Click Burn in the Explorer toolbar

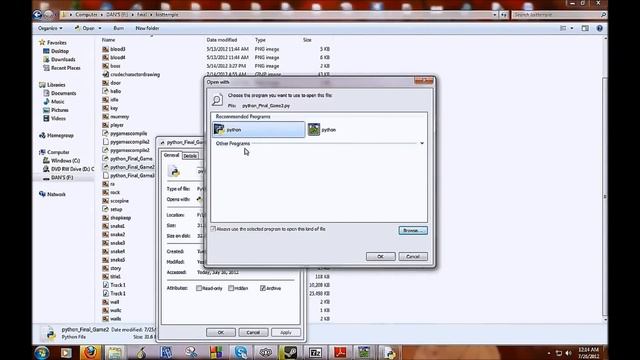click(118, 28)
